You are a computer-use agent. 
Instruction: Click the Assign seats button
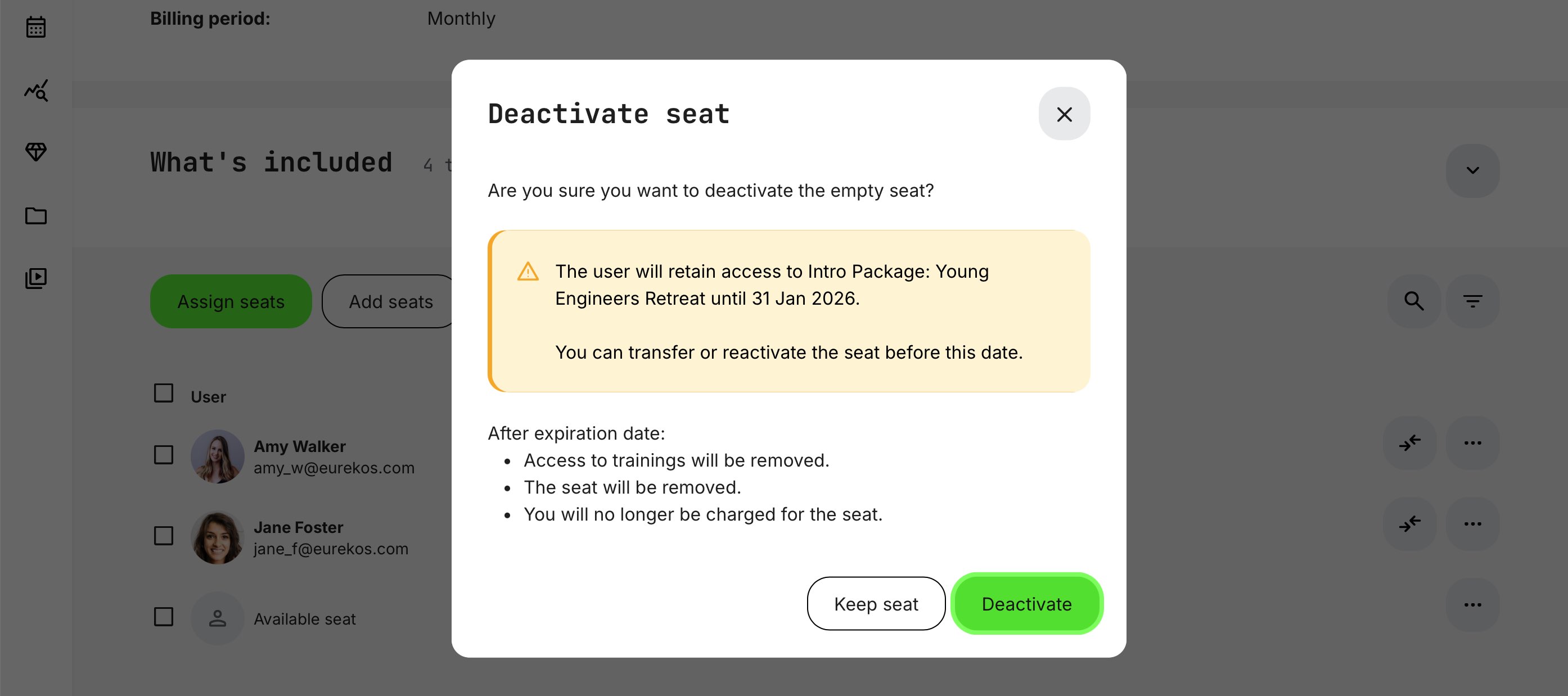coord(230,301)
